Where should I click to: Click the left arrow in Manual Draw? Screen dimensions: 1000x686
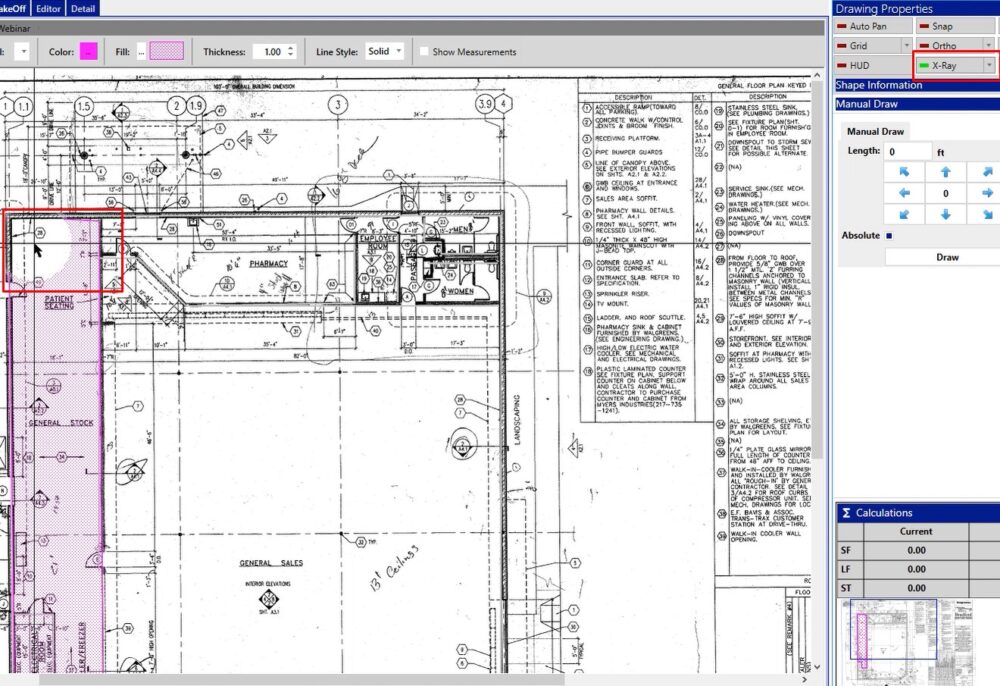click(903, 193)
